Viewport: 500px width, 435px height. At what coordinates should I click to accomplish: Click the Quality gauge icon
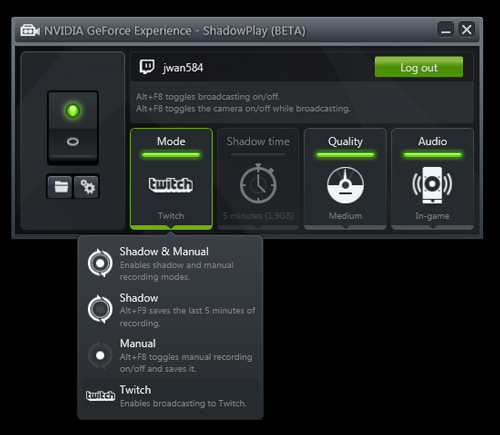tap(345, 185)
